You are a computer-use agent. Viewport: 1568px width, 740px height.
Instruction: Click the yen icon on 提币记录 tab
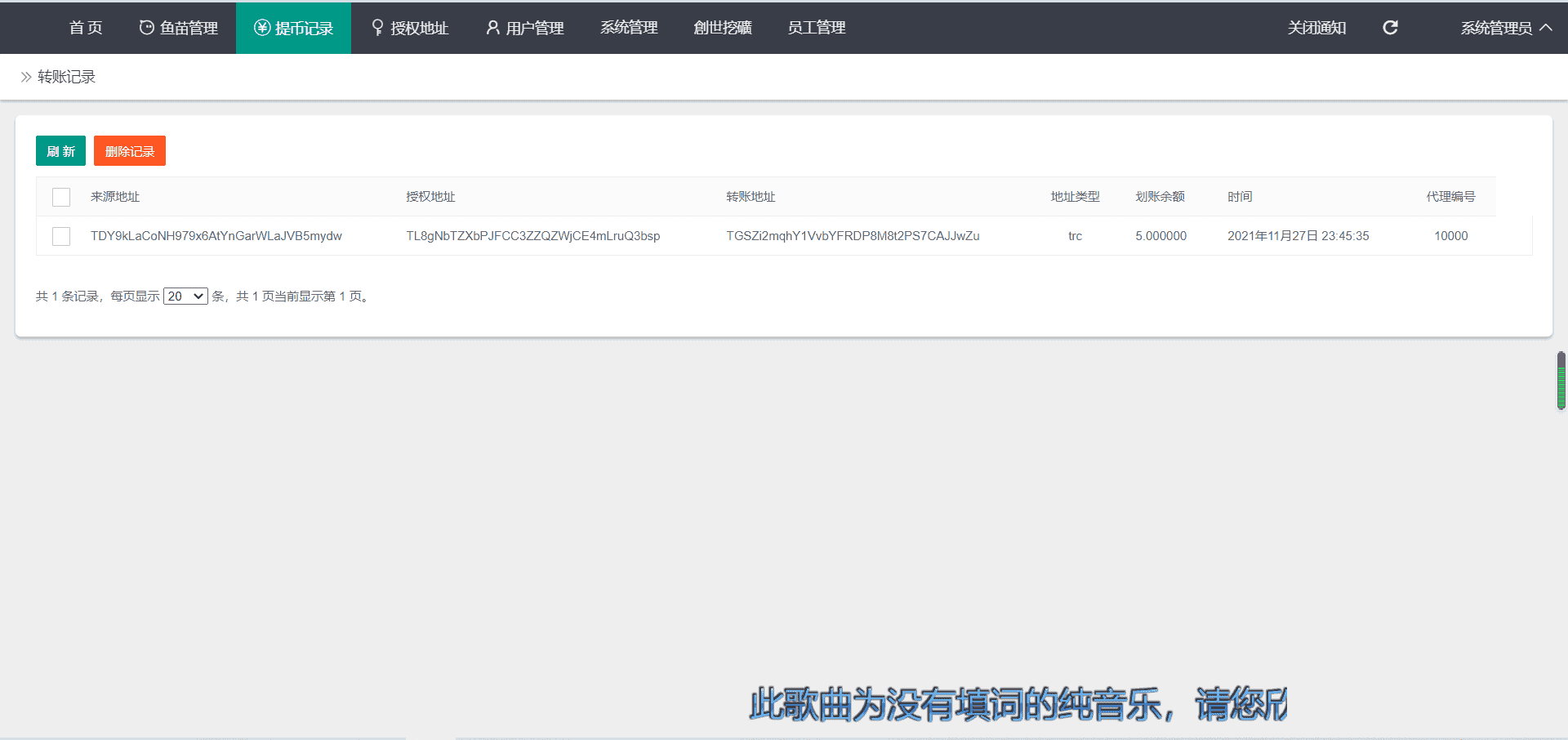pyautogui.click(x=262, y=28)
